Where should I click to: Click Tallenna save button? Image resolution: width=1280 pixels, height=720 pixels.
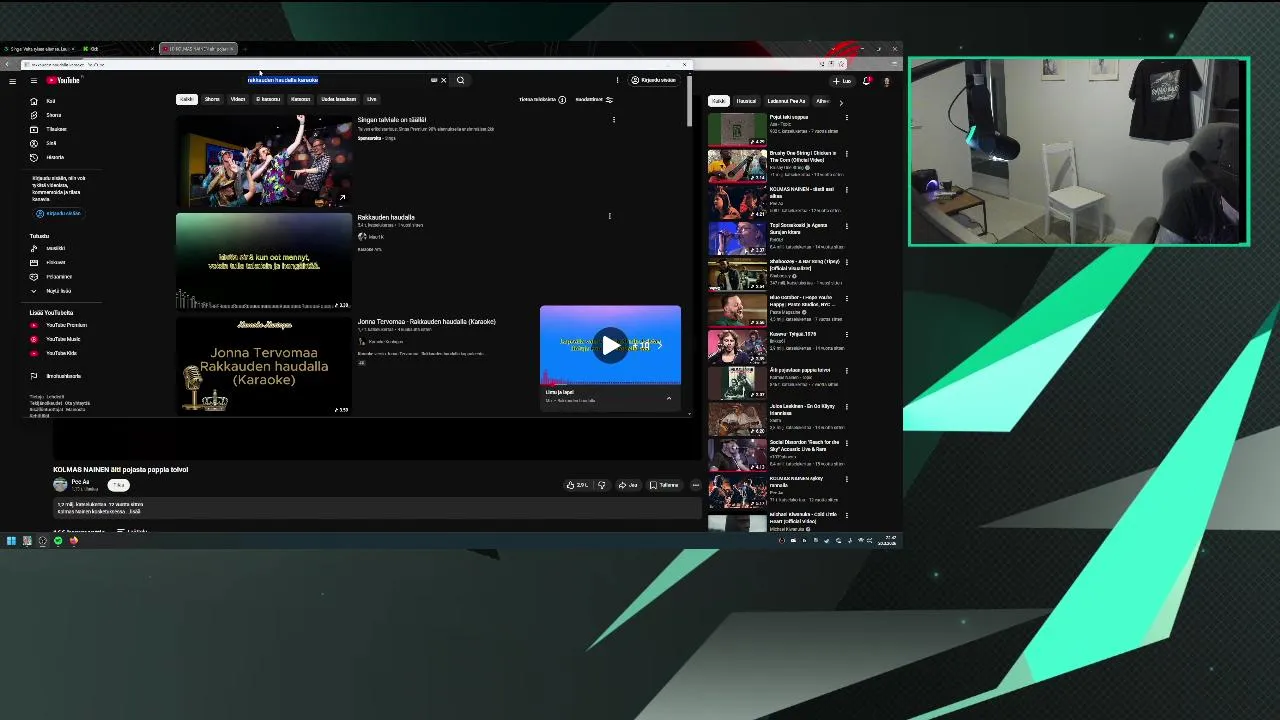pos(664,485)
